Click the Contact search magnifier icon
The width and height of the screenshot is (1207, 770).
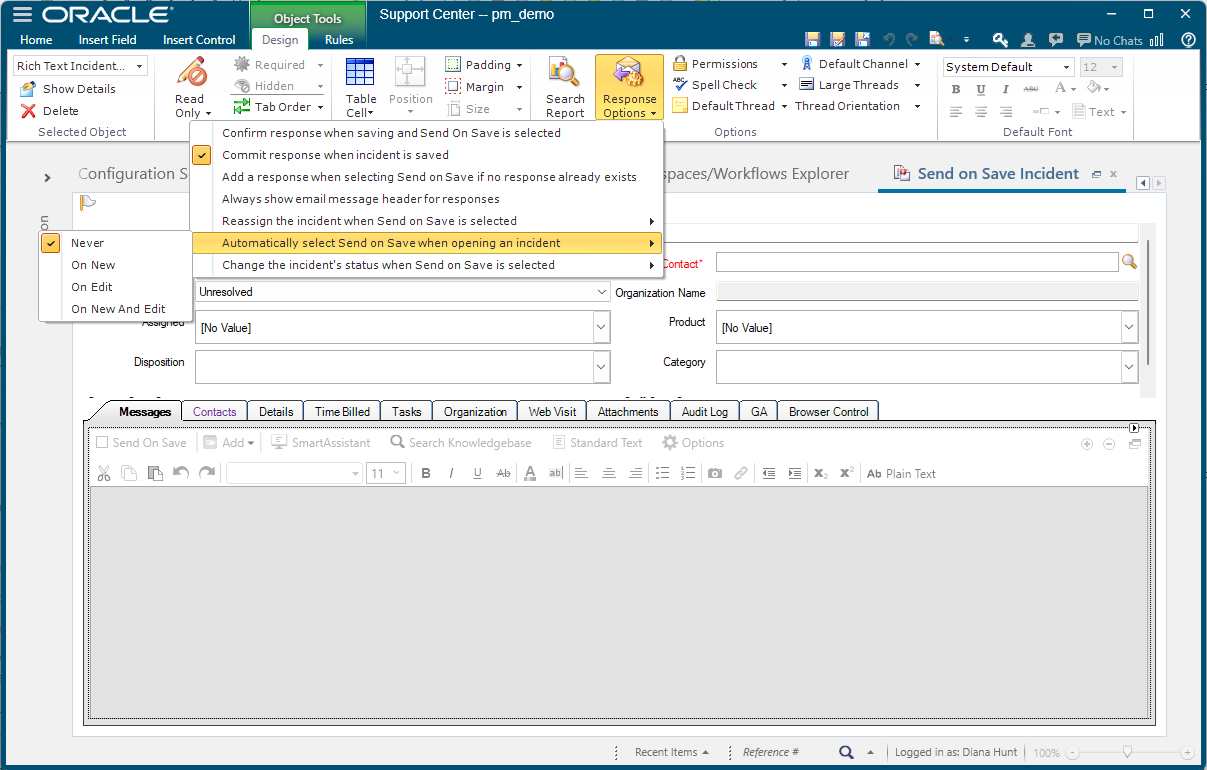1129,262
